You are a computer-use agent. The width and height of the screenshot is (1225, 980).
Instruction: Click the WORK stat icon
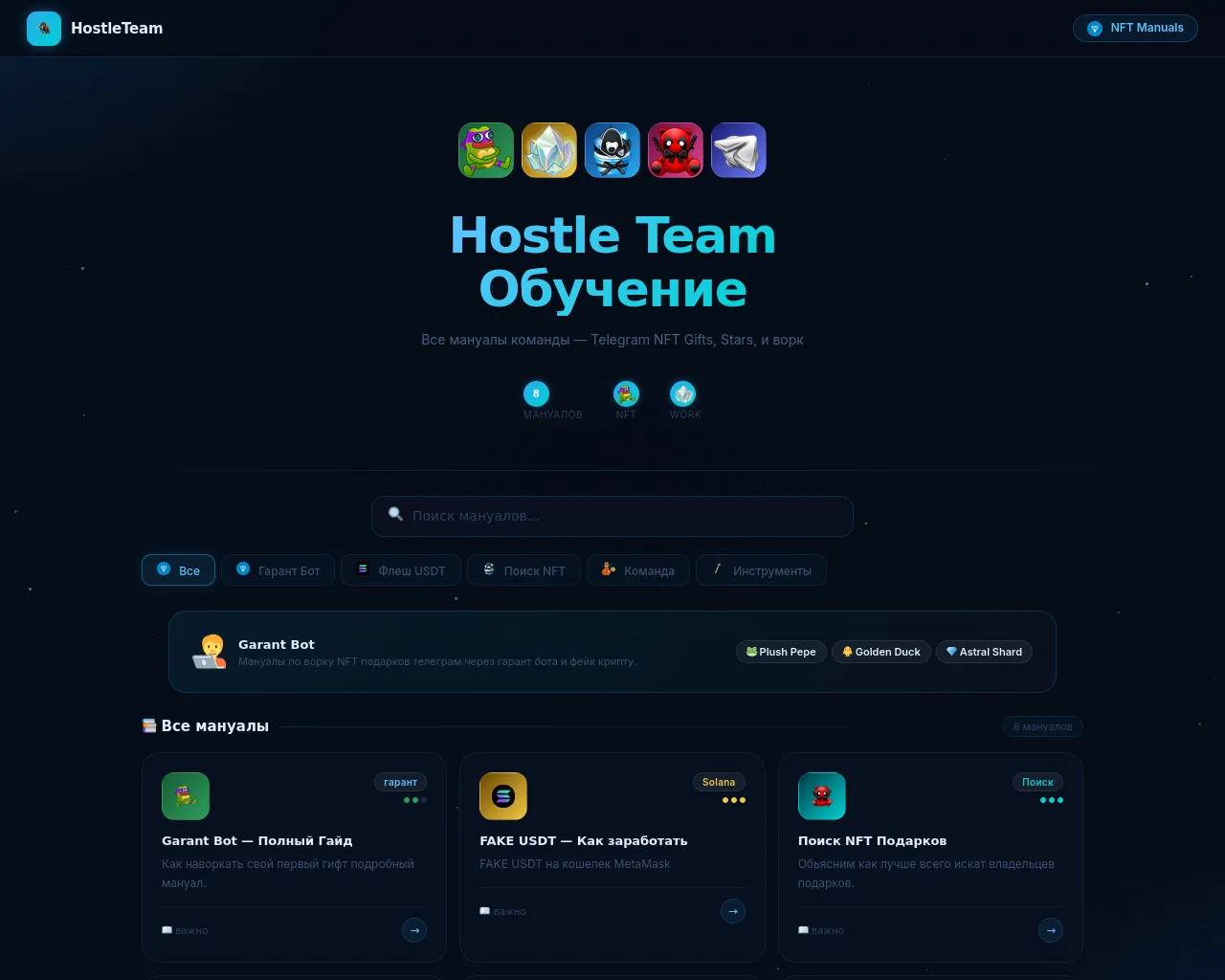[x=683, y=393]
